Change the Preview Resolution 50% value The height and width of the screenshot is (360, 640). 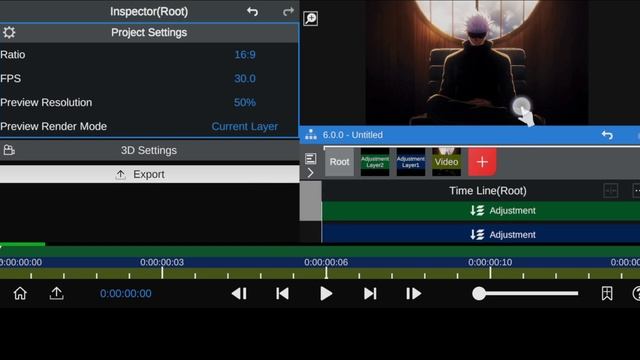click(x=245, y=102)
